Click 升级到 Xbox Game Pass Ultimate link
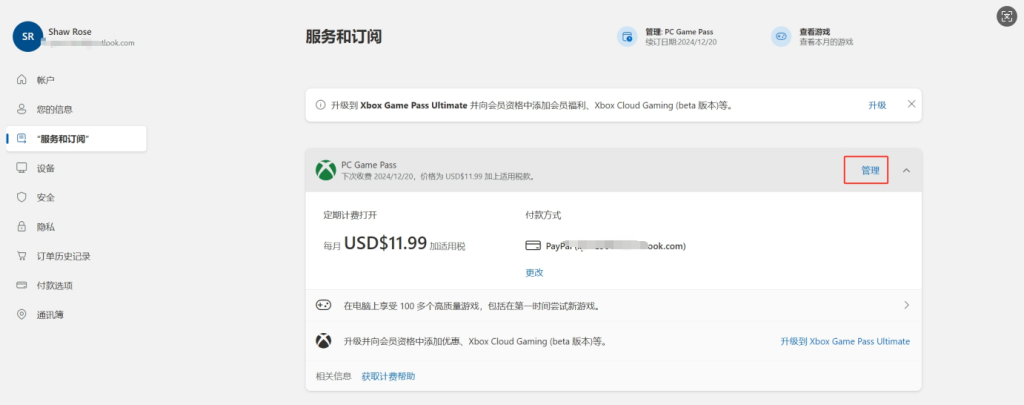This screenshot has height=405, width=1024. point(845,342)
